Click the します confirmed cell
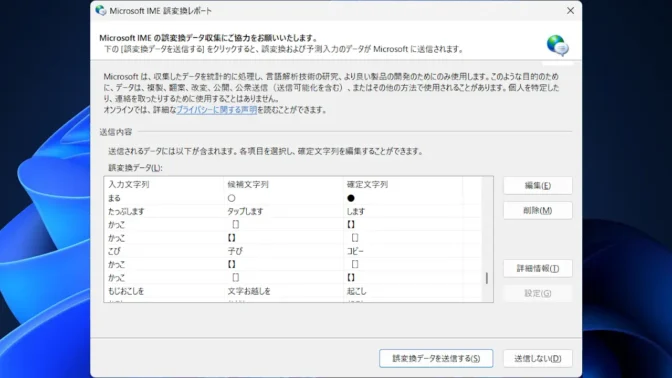 (356, 211)
